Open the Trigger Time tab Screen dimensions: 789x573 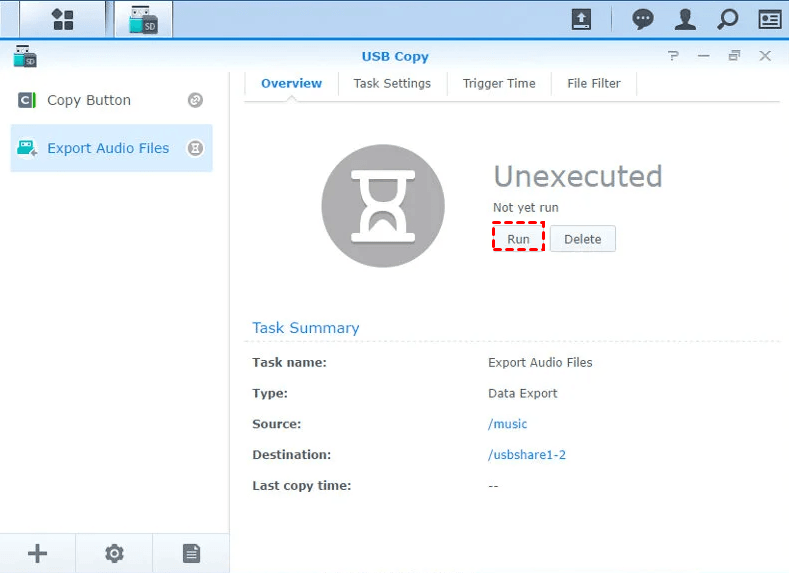coord(499,83)
